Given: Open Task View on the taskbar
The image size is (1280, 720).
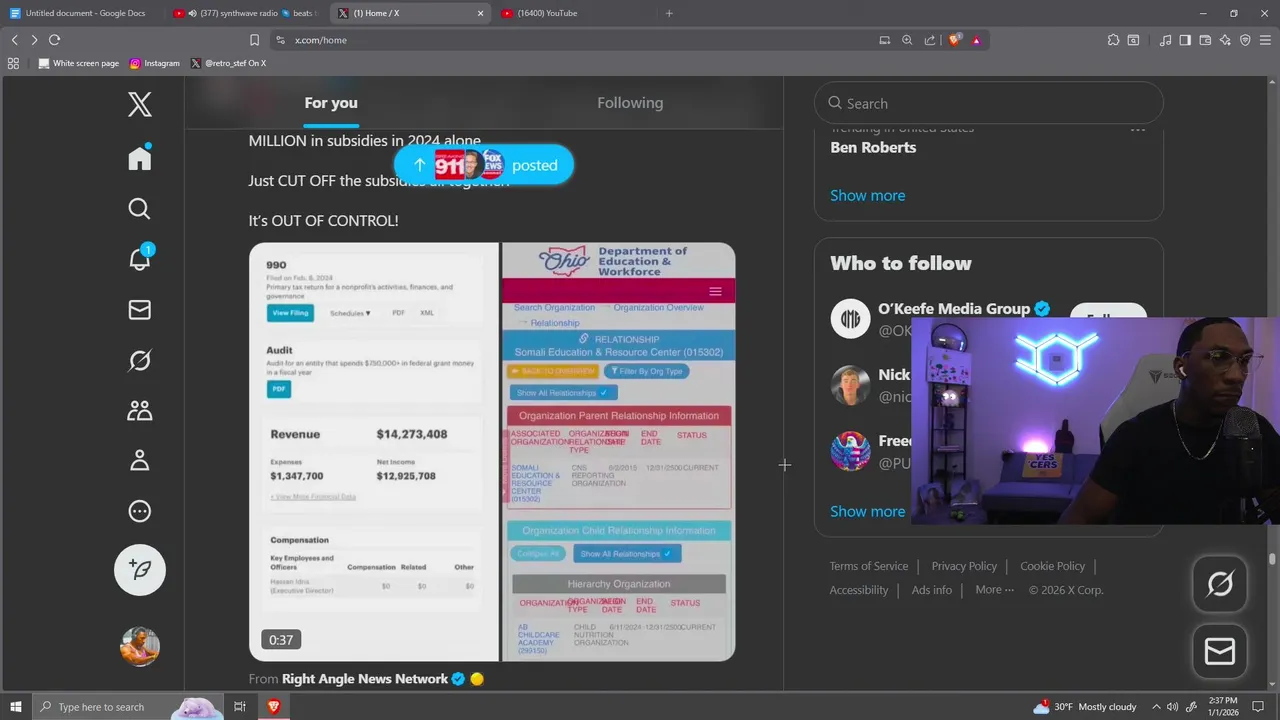Looking at the screenshot, I should (240, 707).
